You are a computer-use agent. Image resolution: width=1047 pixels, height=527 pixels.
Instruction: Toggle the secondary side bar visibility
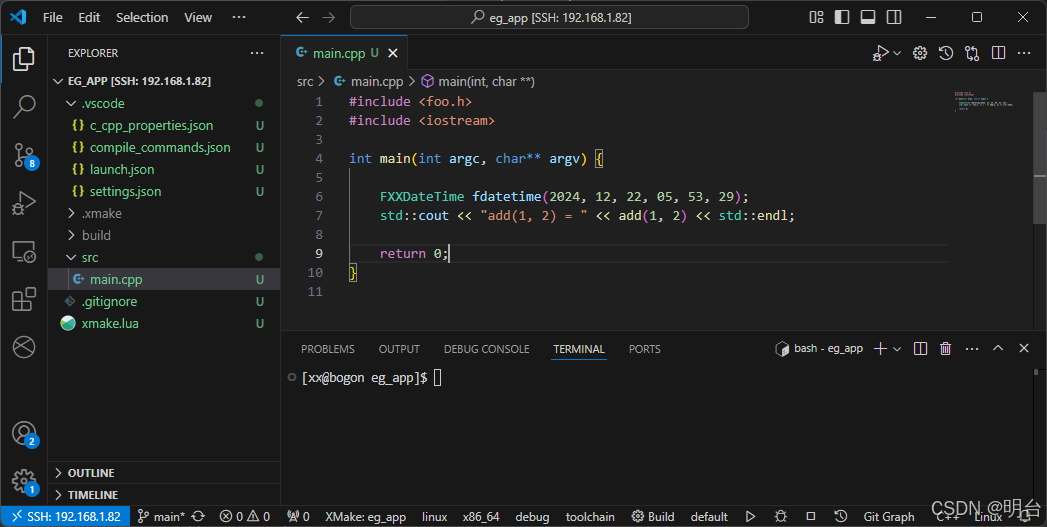pos(894,17)
